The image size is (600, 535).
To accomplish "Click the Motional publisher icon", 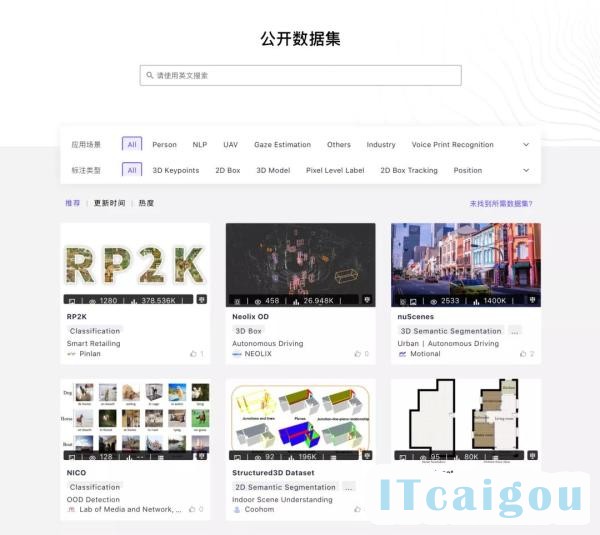I will (x=402, y=354).
